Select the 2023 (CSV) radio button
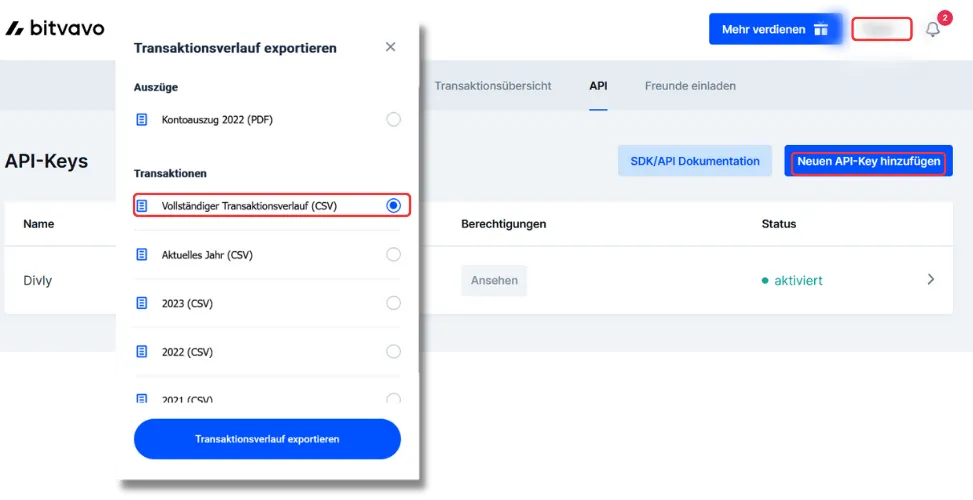Image resolution: width=973 pixels, height=500 pixels. tap(393, 303)
